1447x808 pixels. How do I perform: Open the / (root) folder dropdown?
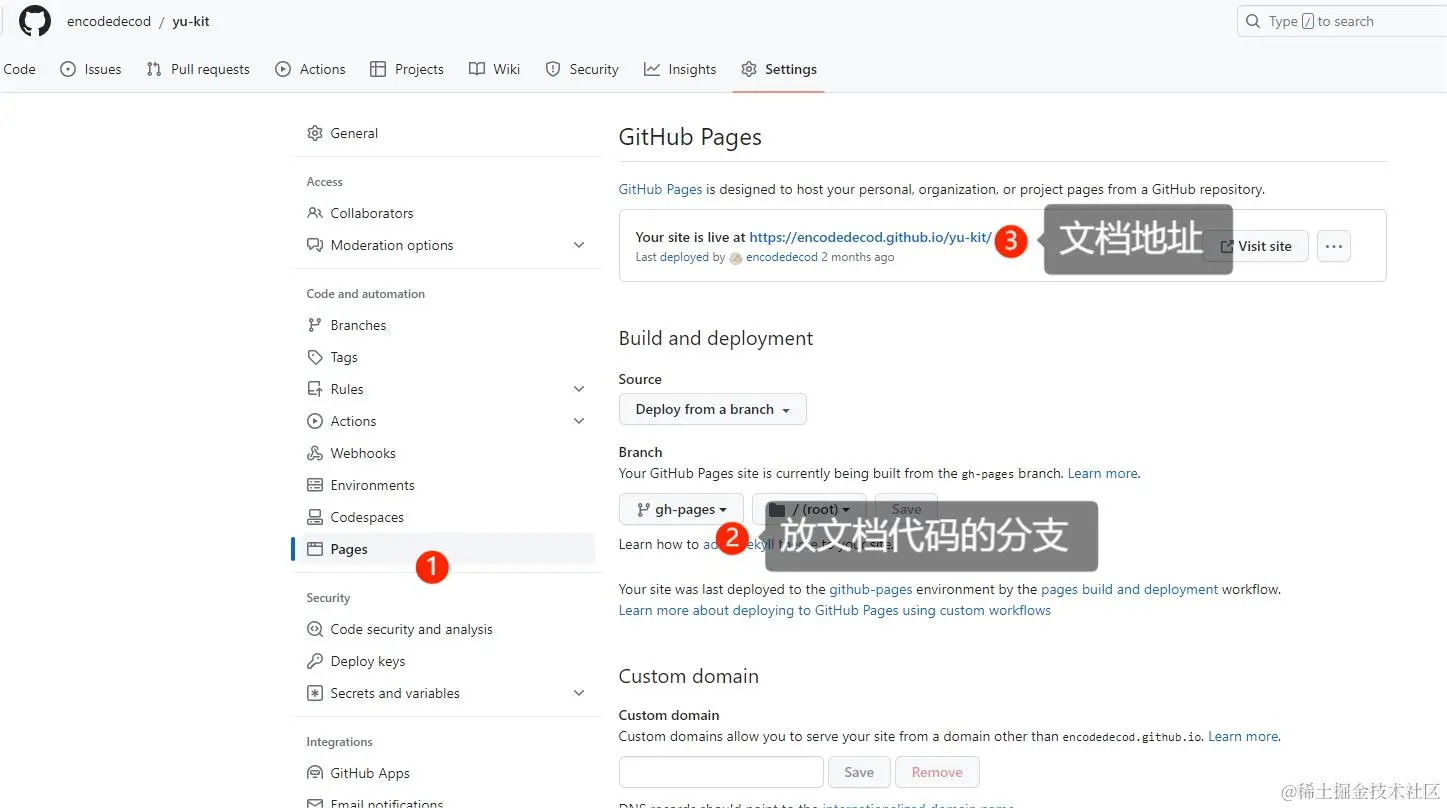809,509
